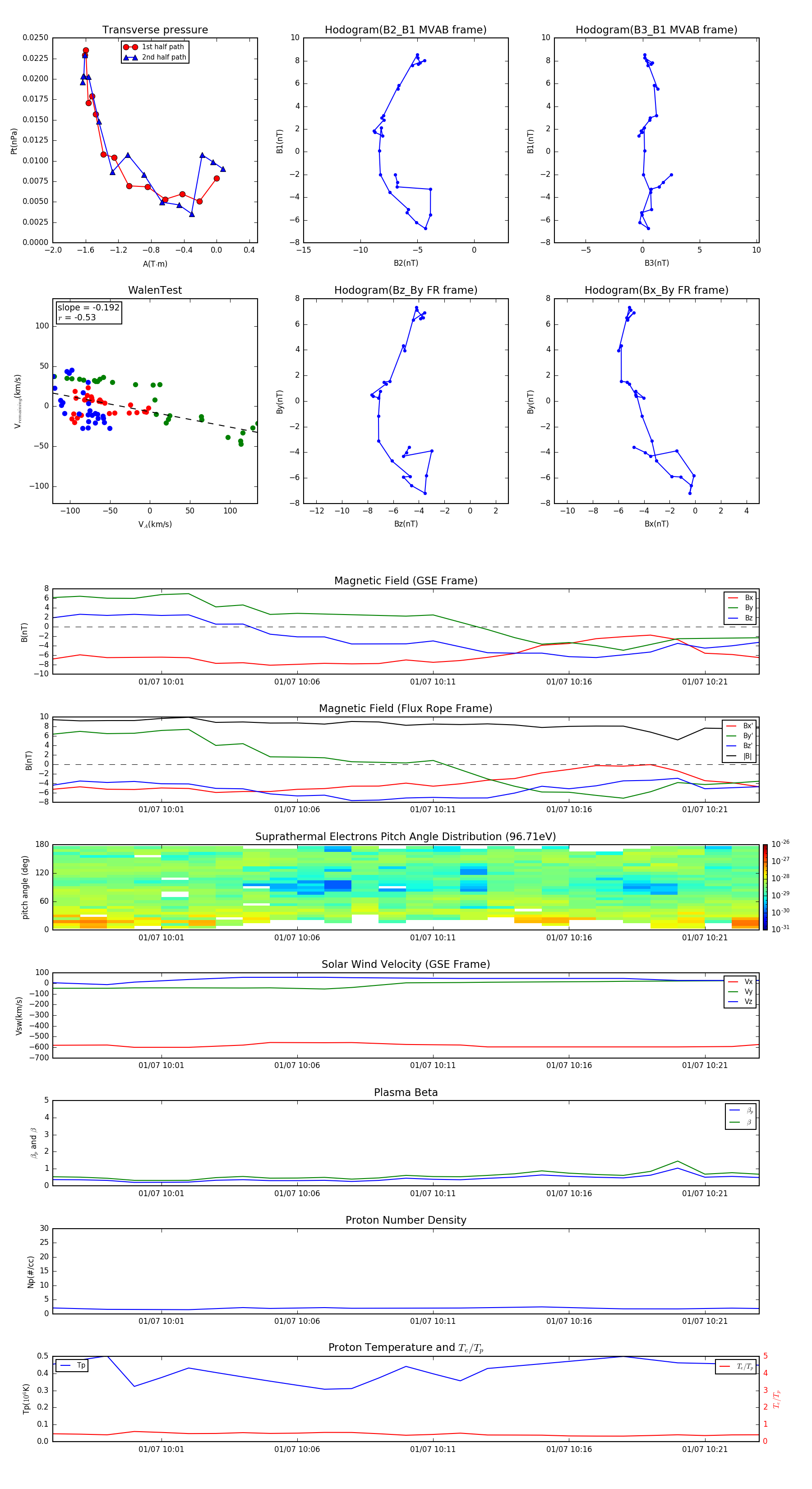Click the 'B3(nT)' x-axis label
The width and height of the screenshot is (812, 1489).
point(656,263)
